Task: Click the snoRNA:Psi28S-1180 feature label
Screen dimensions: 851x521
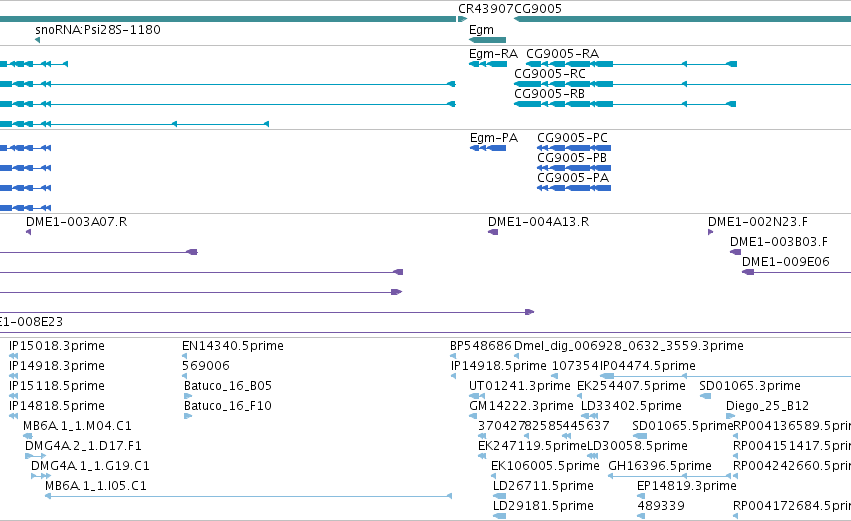Action: [x=98, y=30]
